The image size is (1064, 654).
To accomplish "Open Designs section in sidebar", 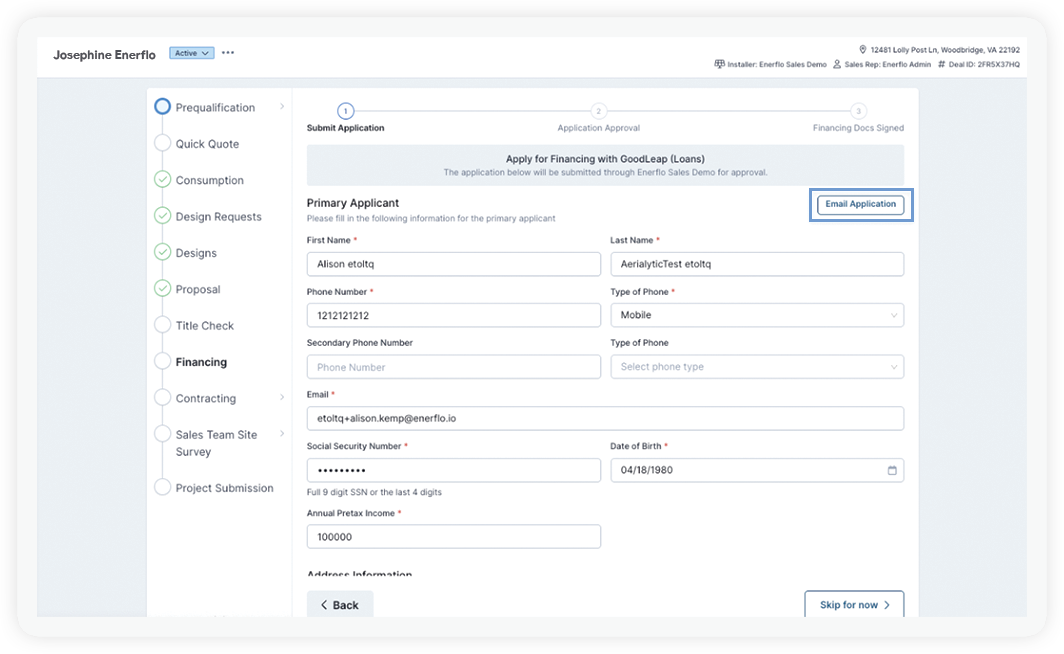I will [x=196, y=253].
